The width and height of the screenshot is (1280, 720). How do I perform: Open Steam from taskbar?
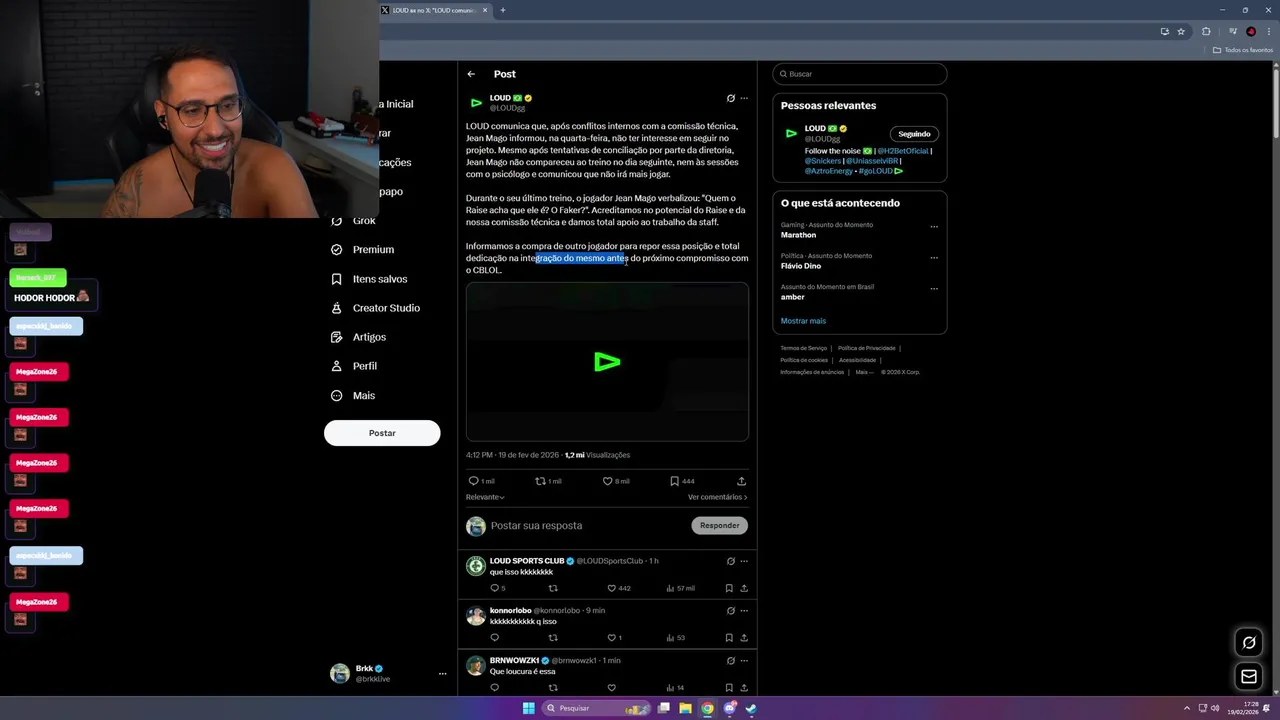coord(751,708)
